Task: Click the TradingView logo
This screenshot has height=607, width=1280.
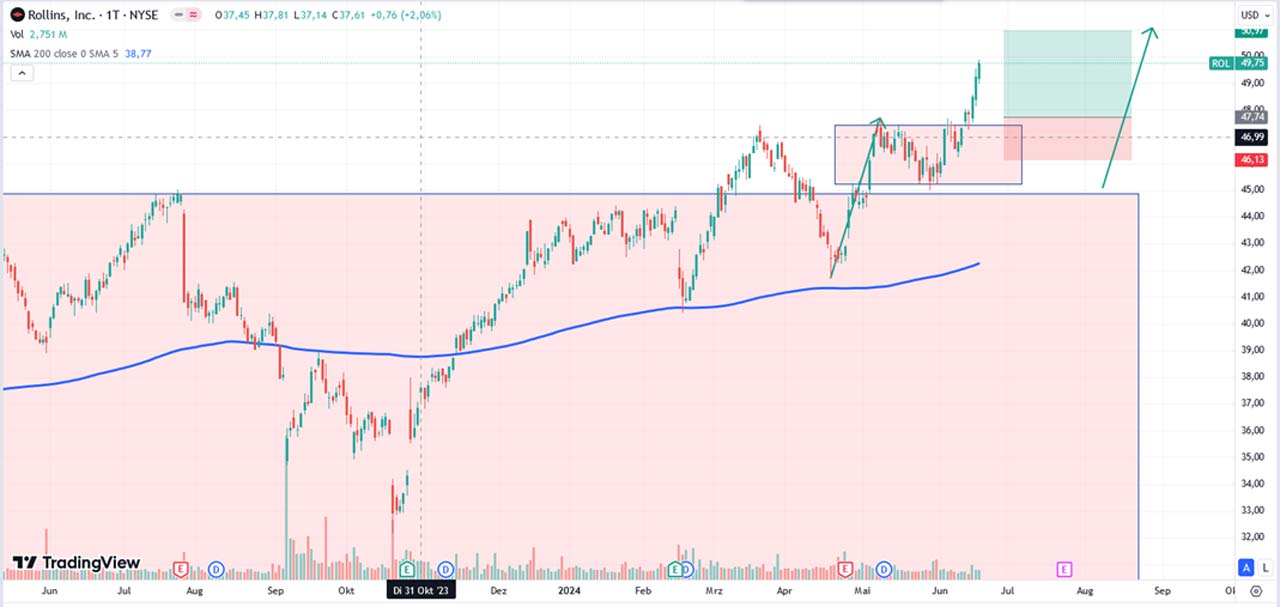Action: click(76, 563)
